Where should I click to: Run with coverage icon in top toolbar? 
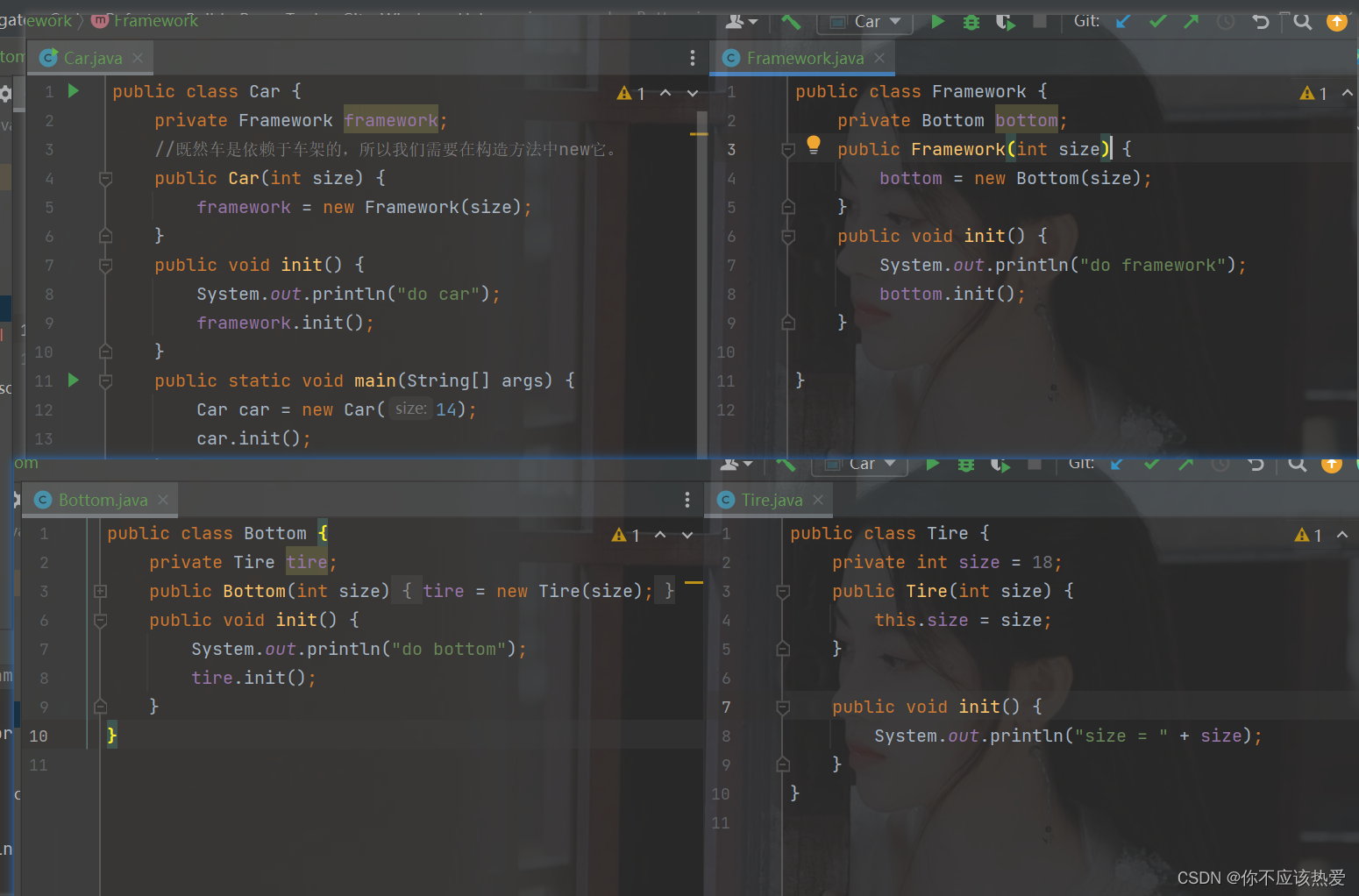(x=1005, y=22)
